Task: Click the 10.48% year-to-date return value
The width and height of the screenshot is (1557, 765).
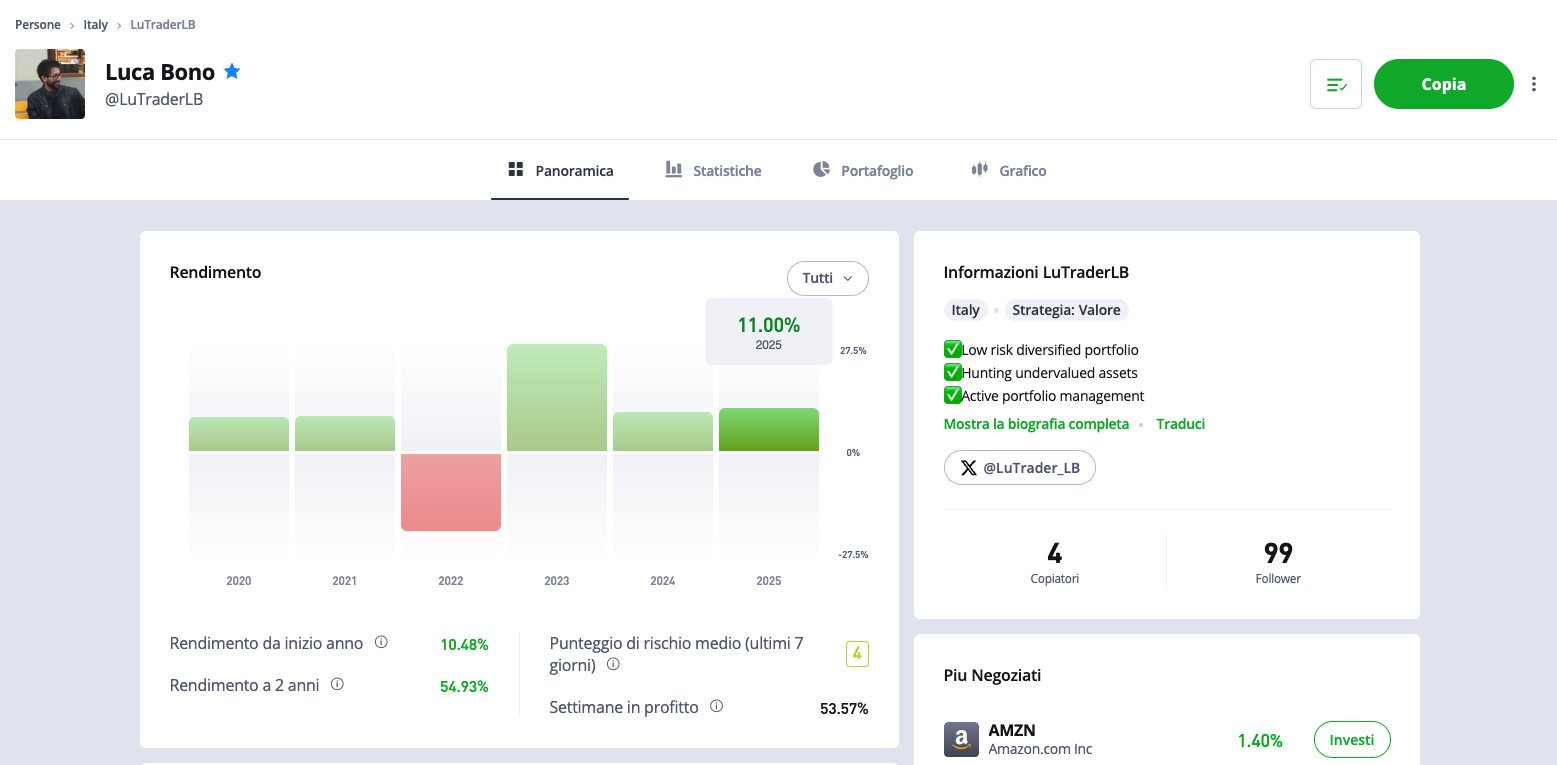Action: coord(464,644)
